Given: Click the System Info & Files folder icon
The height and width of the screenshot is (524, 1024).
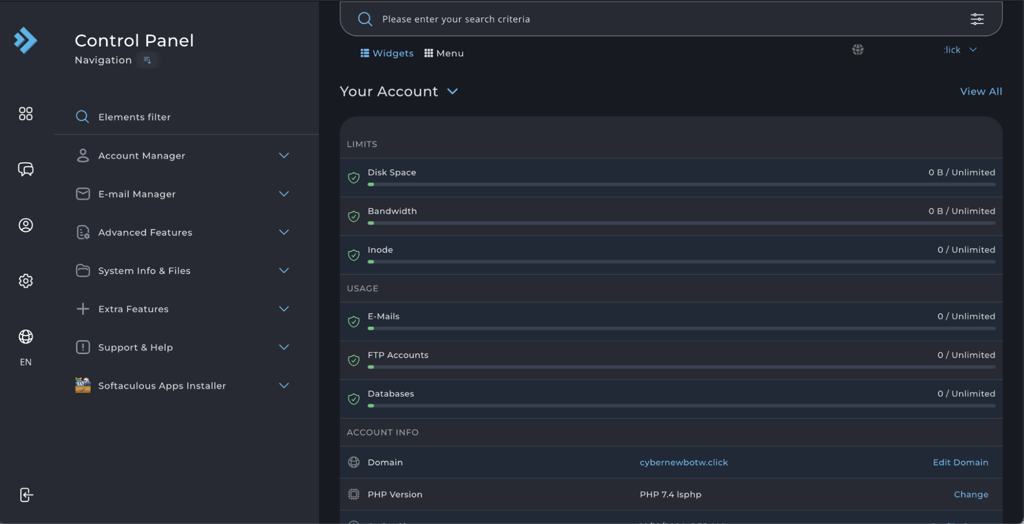Looking at the screenshot, I should point(83,270).
